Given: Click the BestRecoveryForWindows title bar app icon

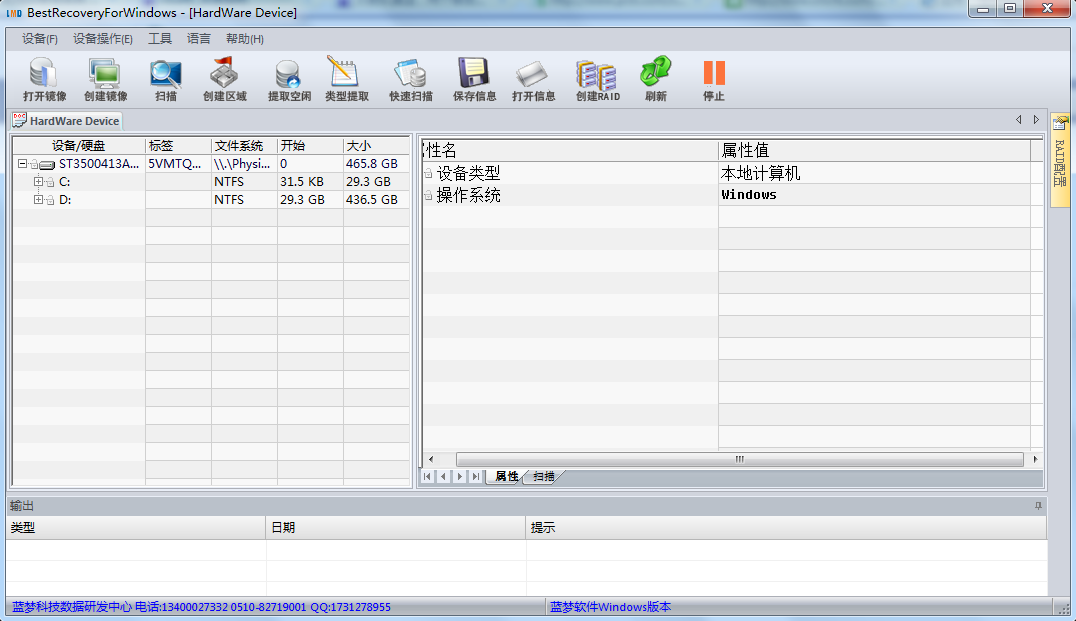Looking at the screenshot, I should tap(14, 13).
